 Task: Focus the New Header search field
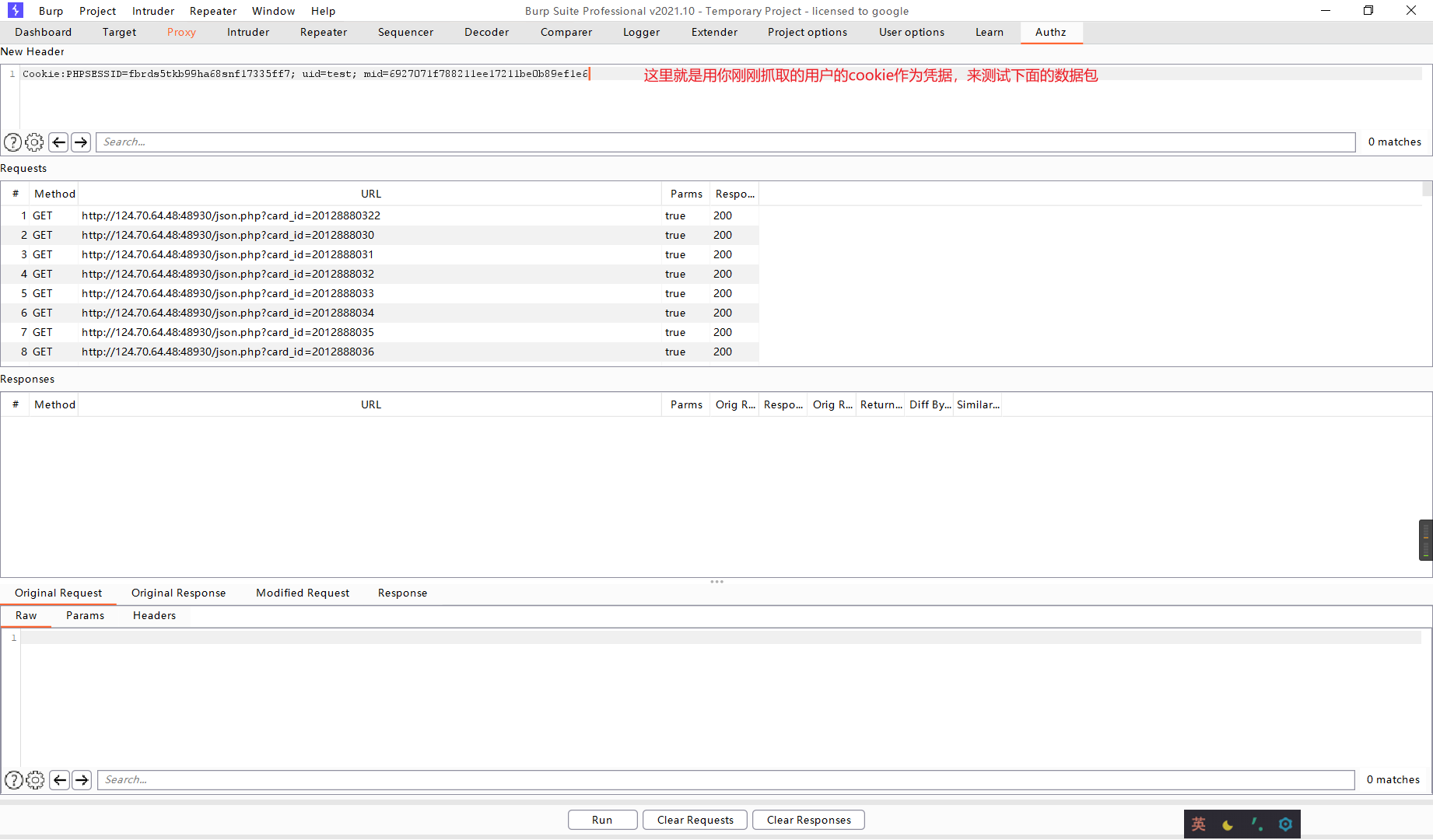[726, 142]
